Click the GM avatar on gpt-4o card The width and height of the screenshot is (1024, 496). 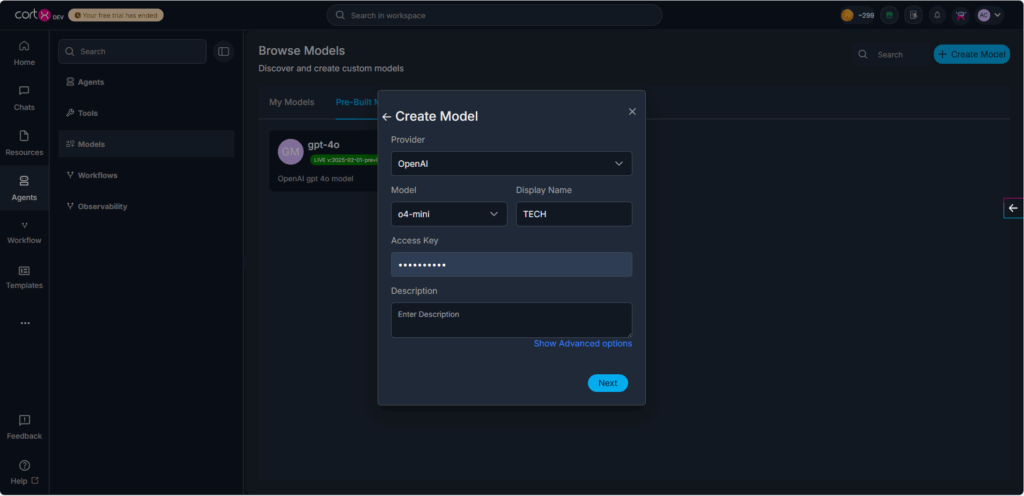290,151
